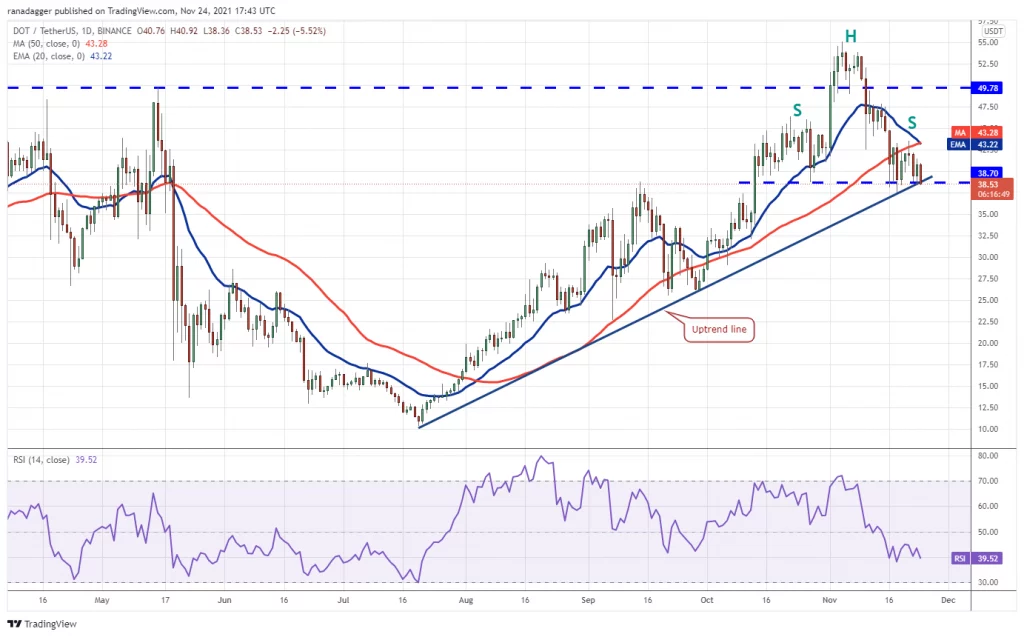The image size is (1024, 637).
Task: Select the left shoulder 'S' label
Action: tap(798, 110)
